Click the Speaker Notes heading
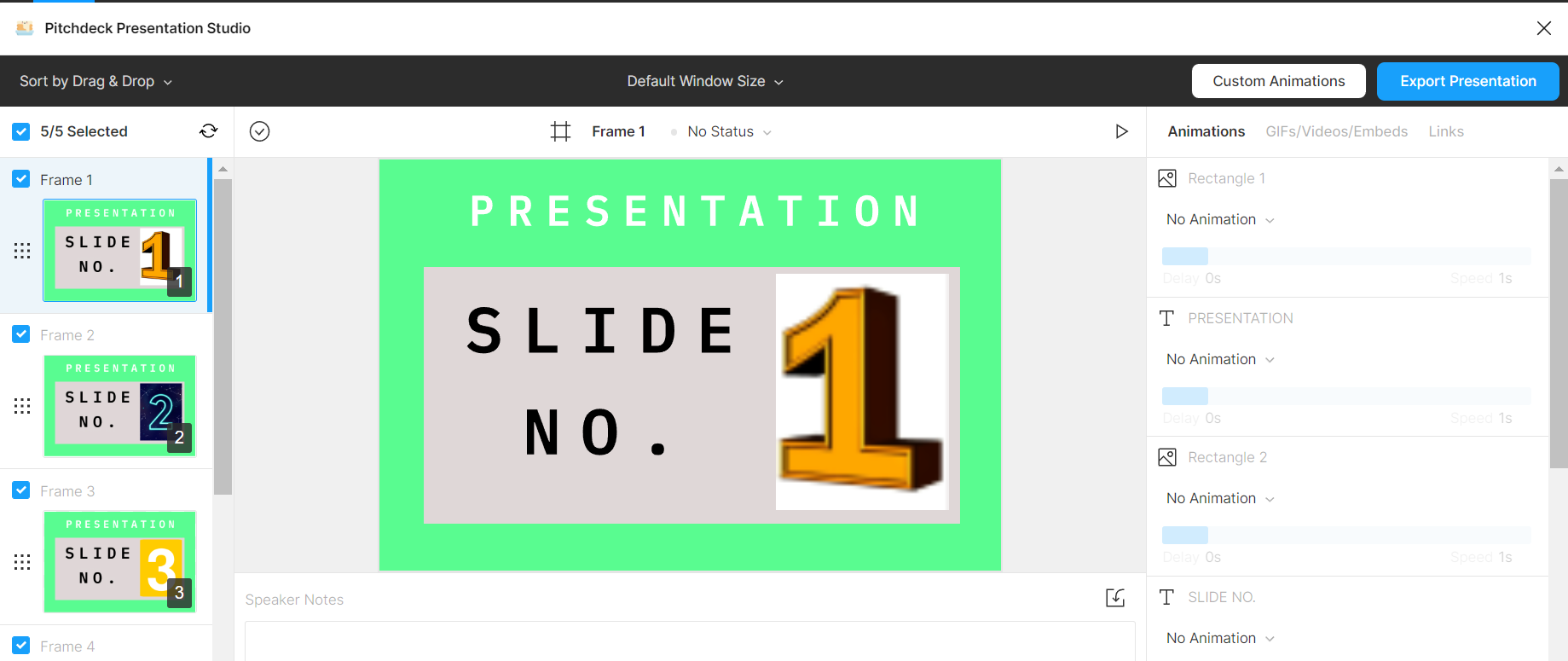1568x661 pixels. 294,600
